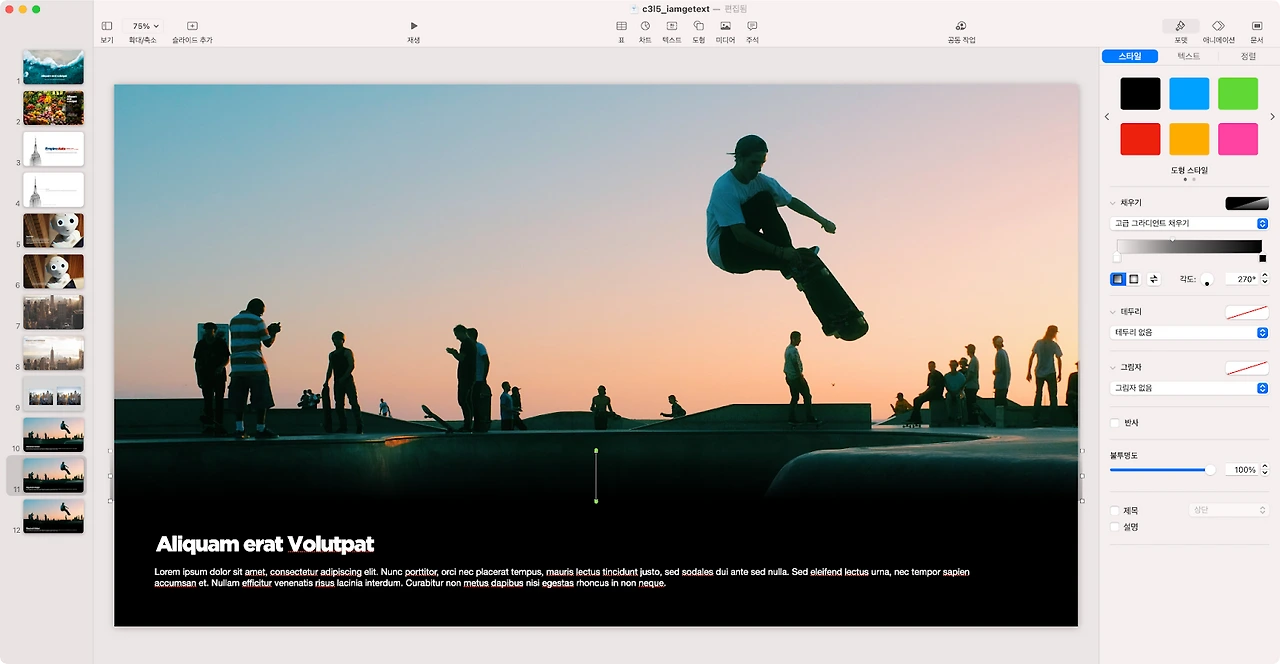
Task: Choose the radial gradient type button
Action: pos(1134,279)
